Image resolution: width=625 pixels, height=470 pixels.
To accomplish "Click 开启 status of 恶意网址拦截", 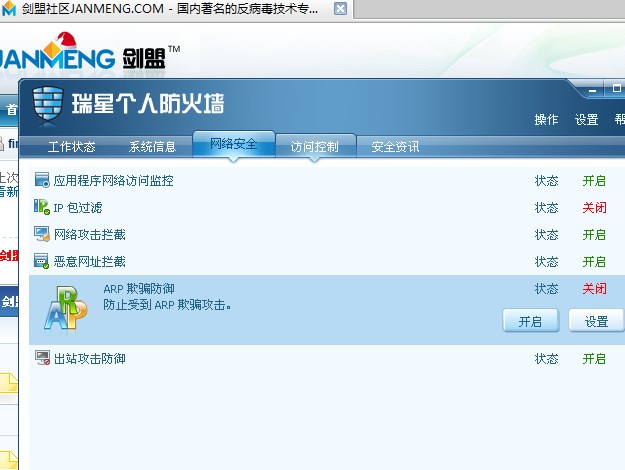I will [x=594, y=262].
